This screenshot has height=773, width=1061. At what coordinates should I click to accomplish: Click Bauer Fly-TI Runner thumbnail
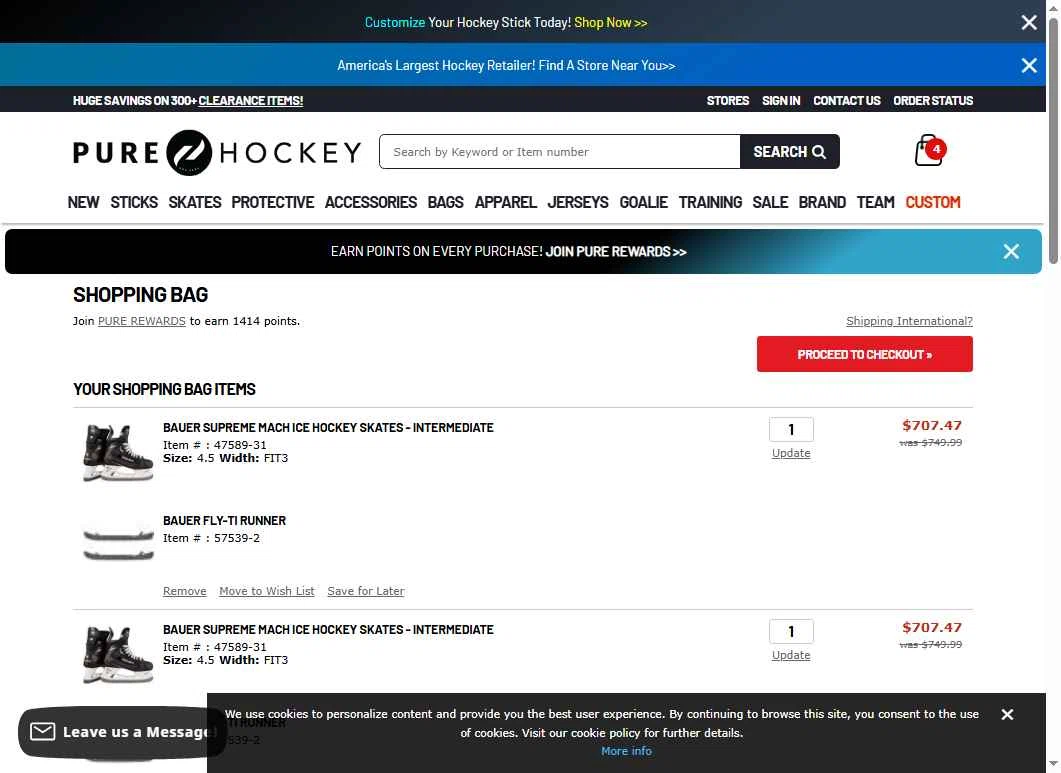[x=118, y=545]
